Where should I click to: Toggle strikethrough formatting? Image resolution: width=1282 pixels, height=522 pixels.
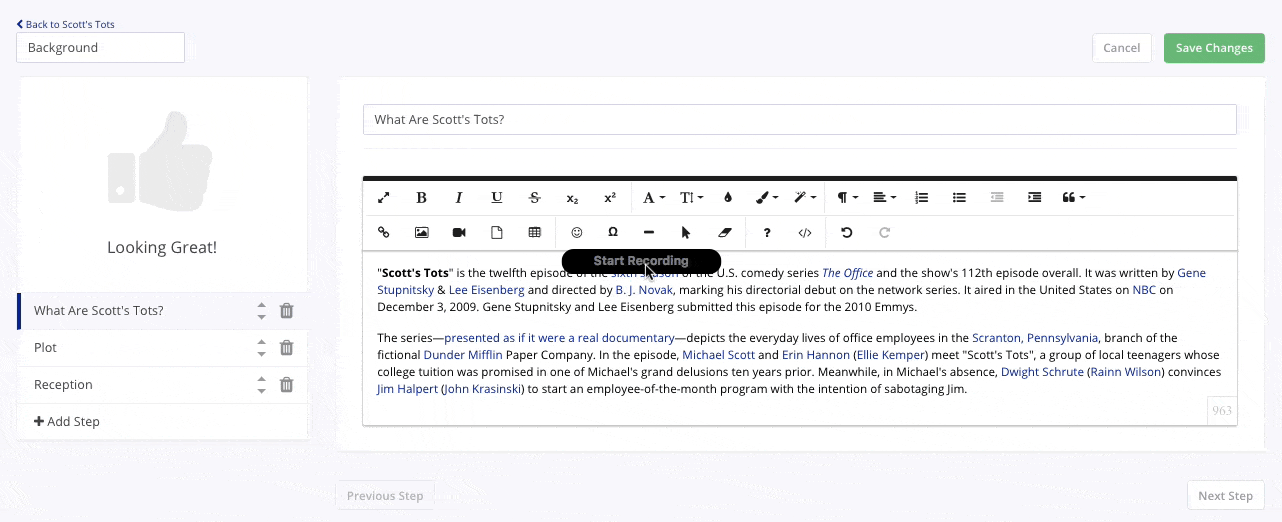coord(534,198)
